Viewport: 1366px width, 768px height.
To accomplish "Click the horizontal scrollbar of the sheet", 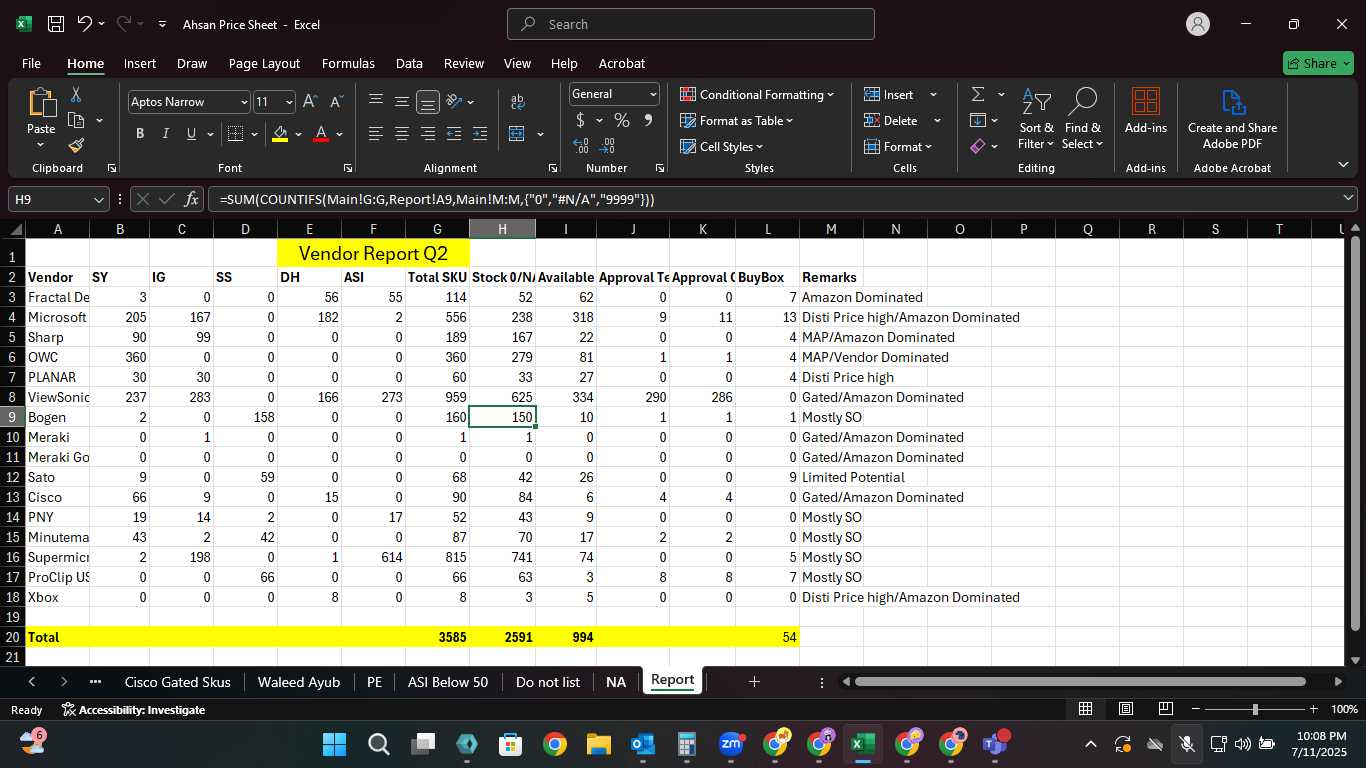I will pyautogui.click(x=1080, y=682).
